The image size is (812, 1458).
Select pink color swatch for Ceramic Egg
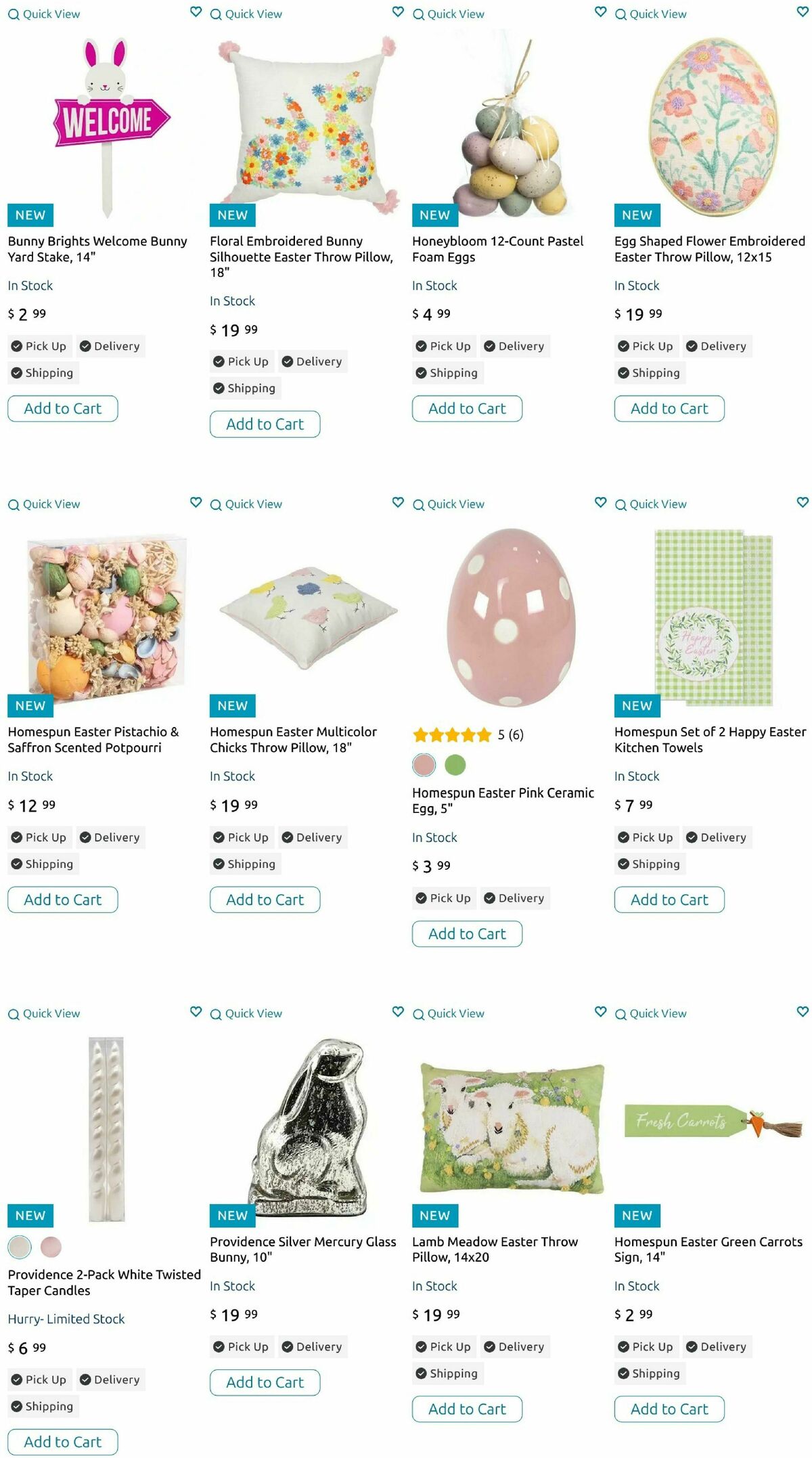point(424,765)
